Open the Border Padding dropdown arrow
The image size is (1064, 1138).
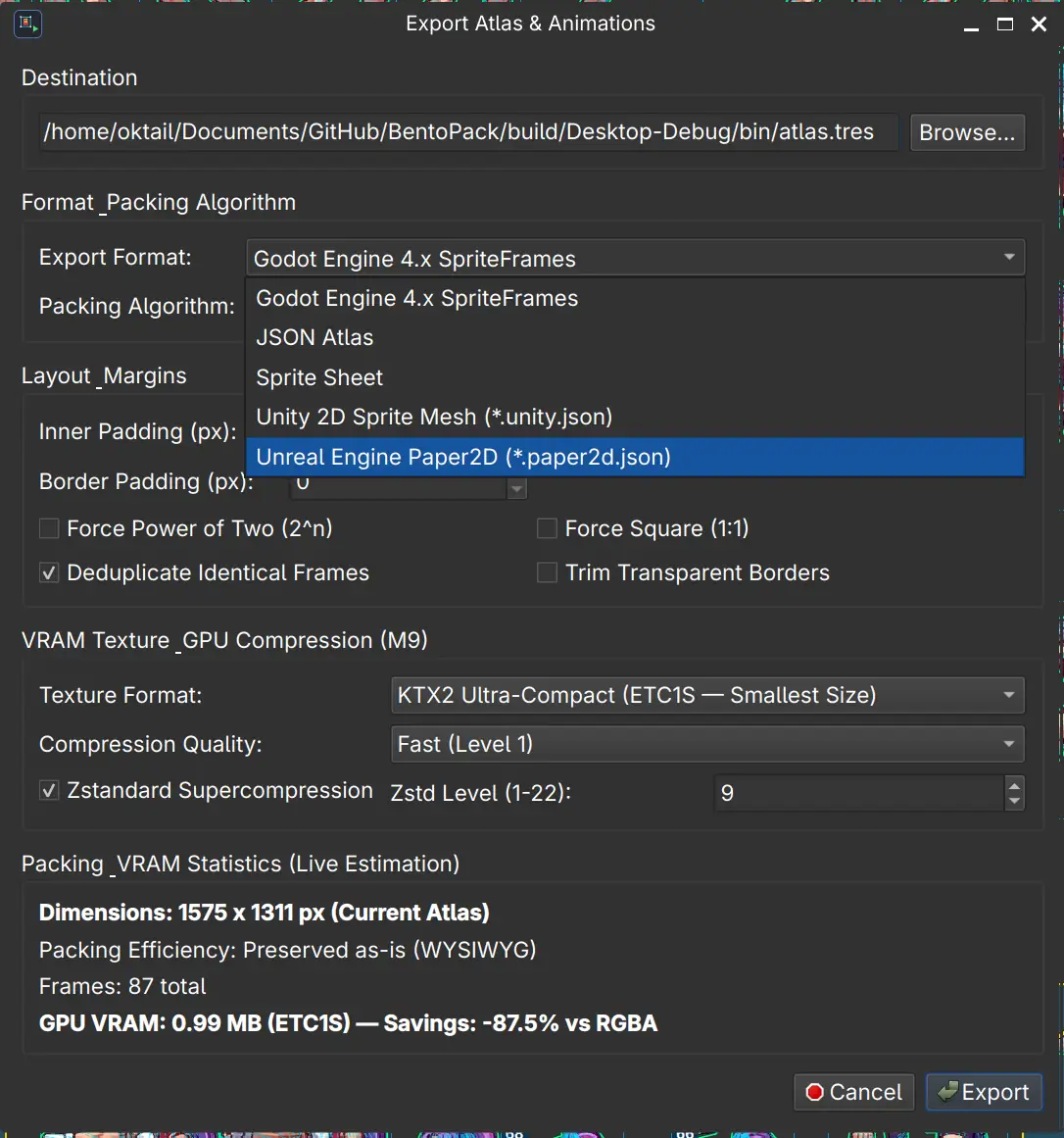click(x=516, y=488)
